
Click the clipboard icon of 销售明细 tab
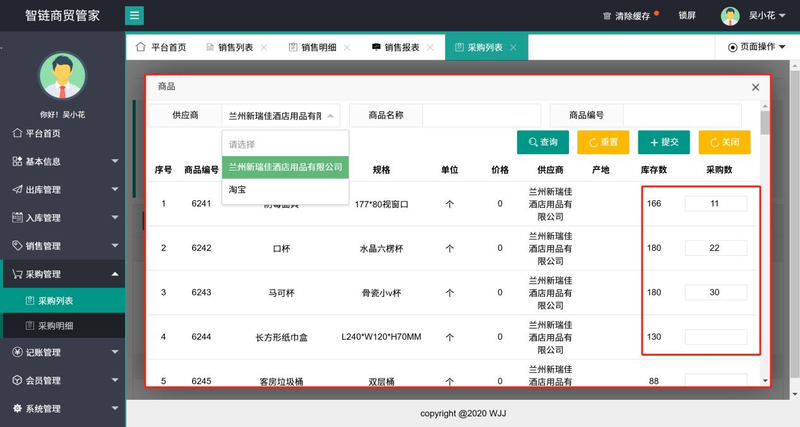pos(293,47)
